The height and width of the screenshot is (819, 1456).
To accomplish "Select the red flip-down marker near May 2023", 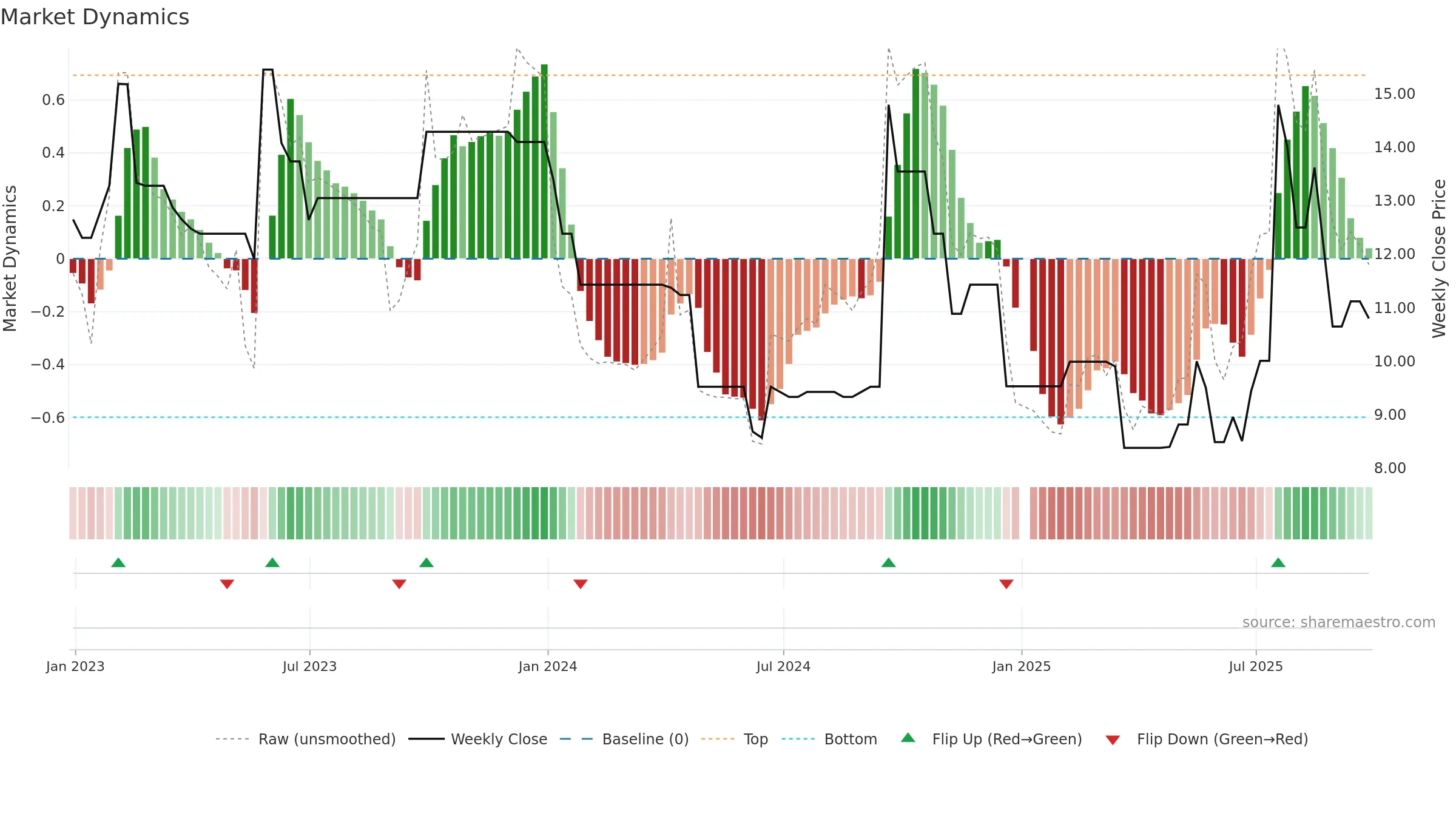I will tap(227, 584).
